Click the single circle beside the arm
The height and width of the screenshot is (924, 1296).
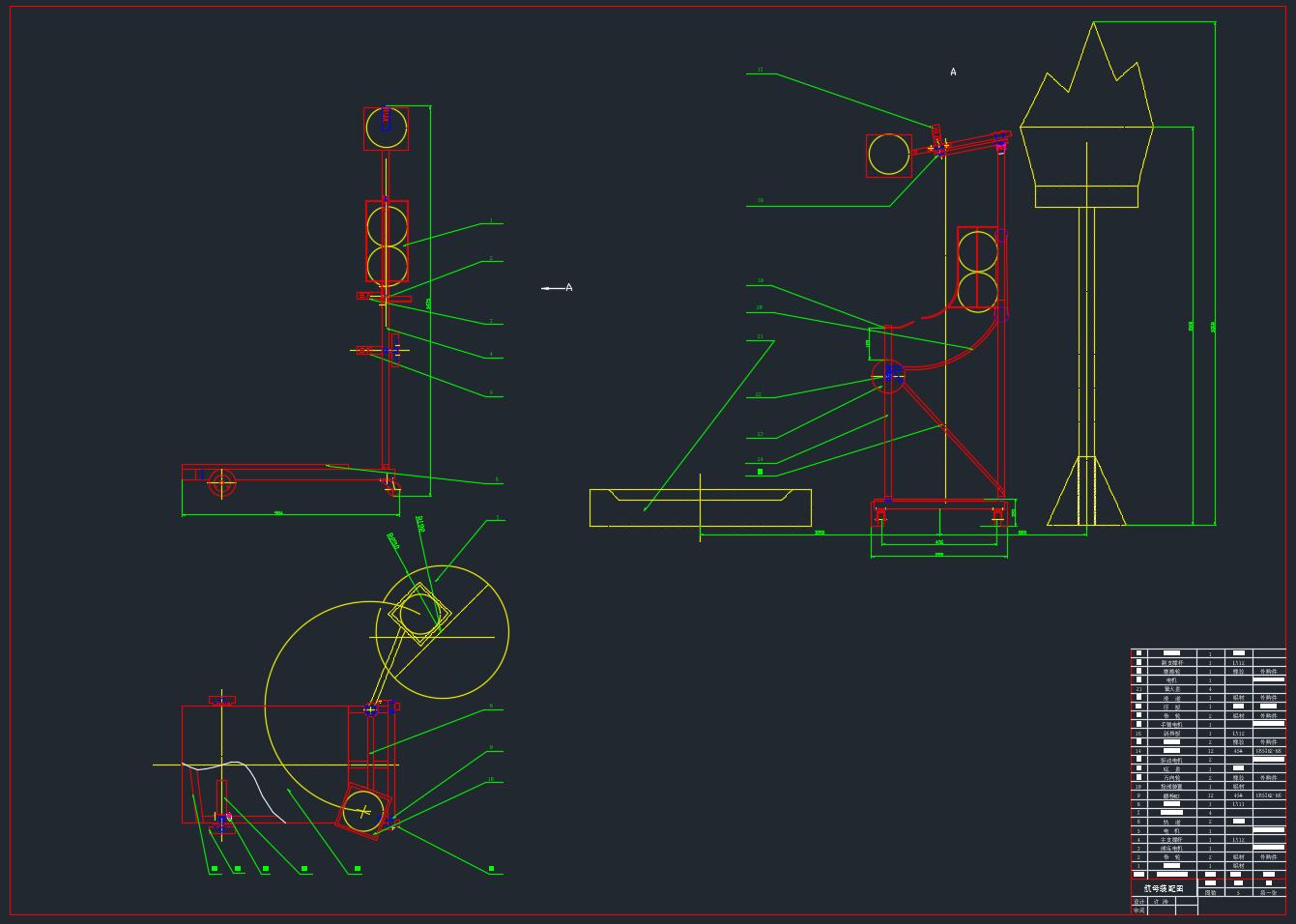click(888, 156)
